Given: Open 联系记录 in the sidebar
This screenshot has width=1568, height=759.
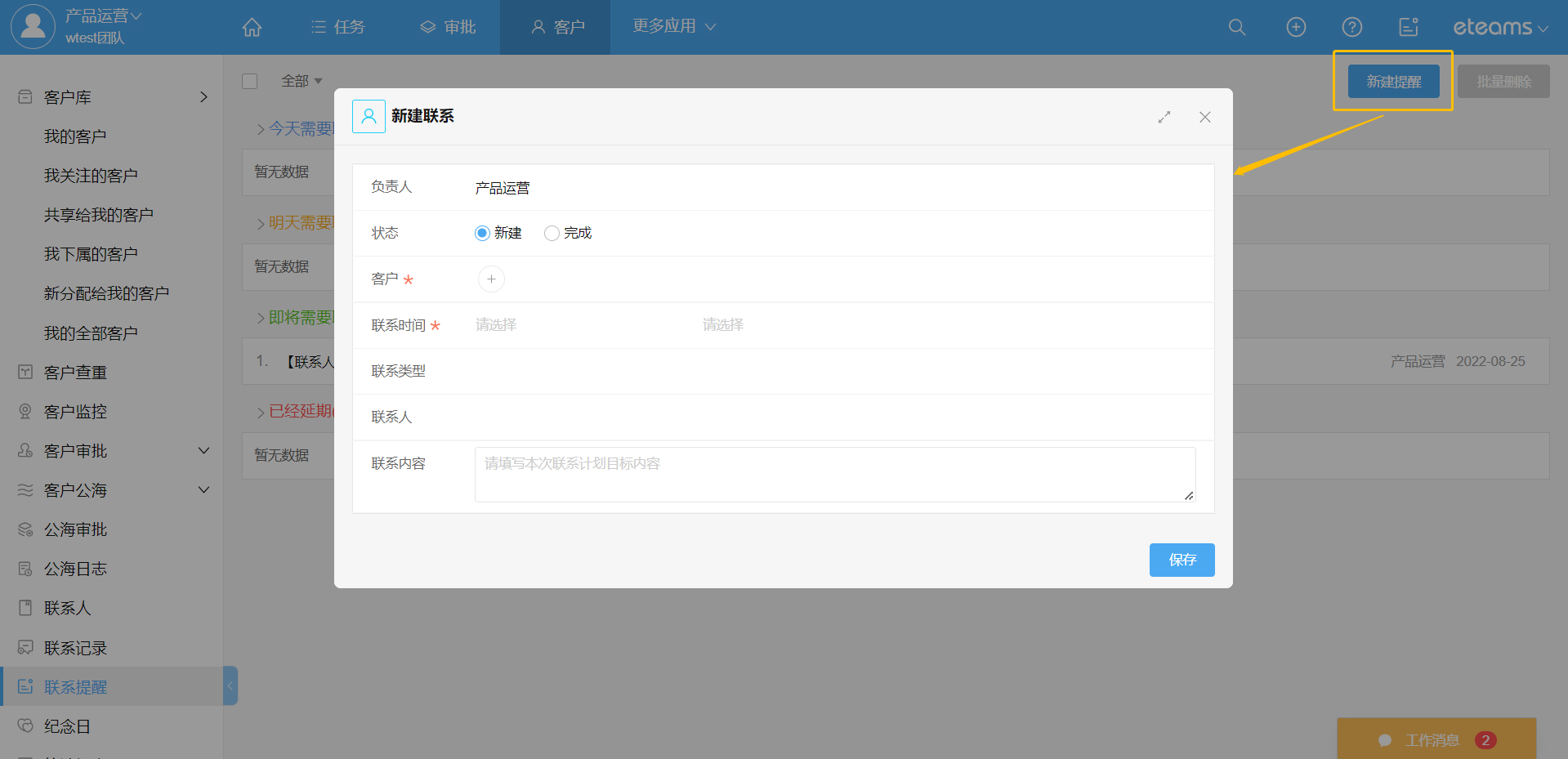Looking at the screenshot, I should [x=75, y=648].
